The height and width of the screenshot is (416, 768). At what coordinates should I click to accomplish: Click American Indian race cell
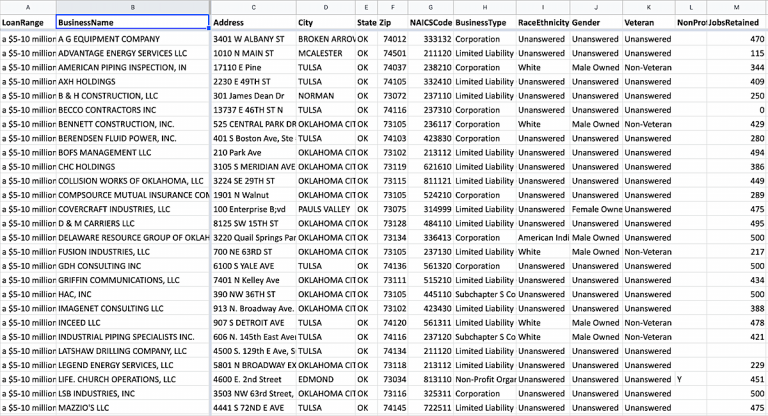tap(543, 238)
